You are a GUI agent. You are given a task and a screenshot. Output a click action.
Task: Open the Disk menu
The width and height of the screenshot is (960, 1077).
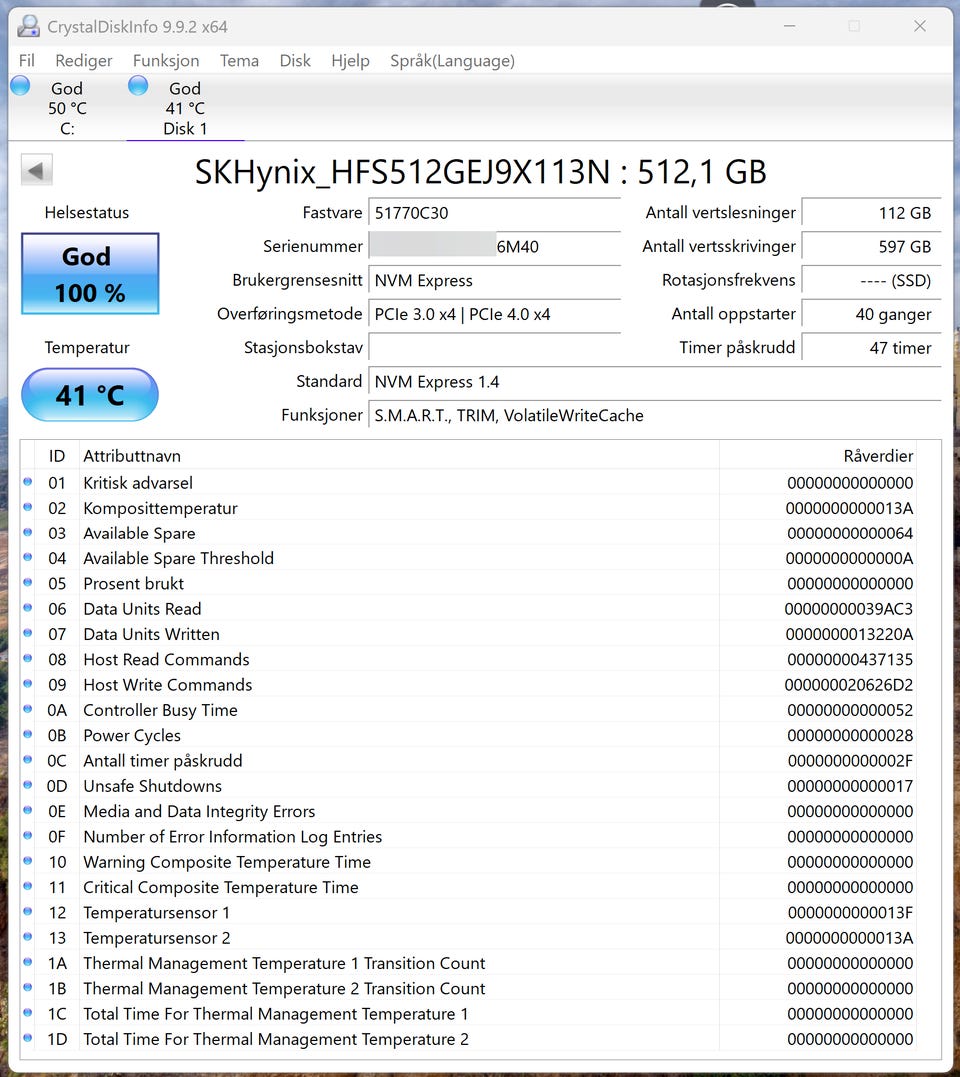295,60
